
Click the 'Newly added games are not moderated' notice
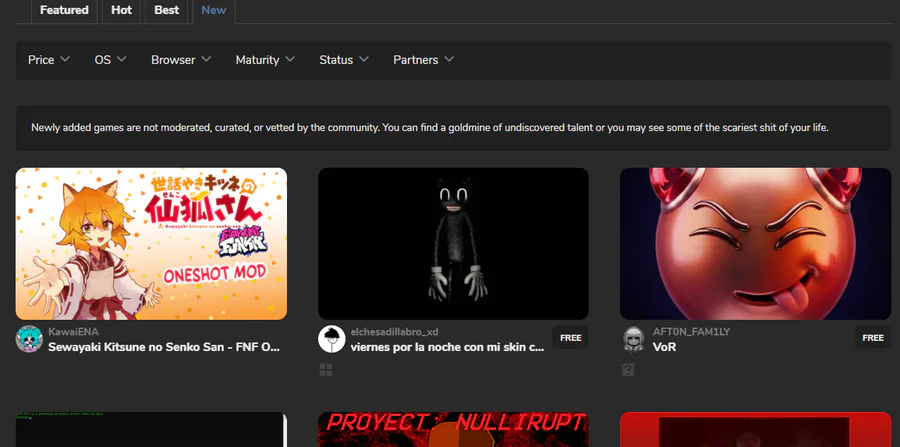pyautogui.click(x=453, y=128)
